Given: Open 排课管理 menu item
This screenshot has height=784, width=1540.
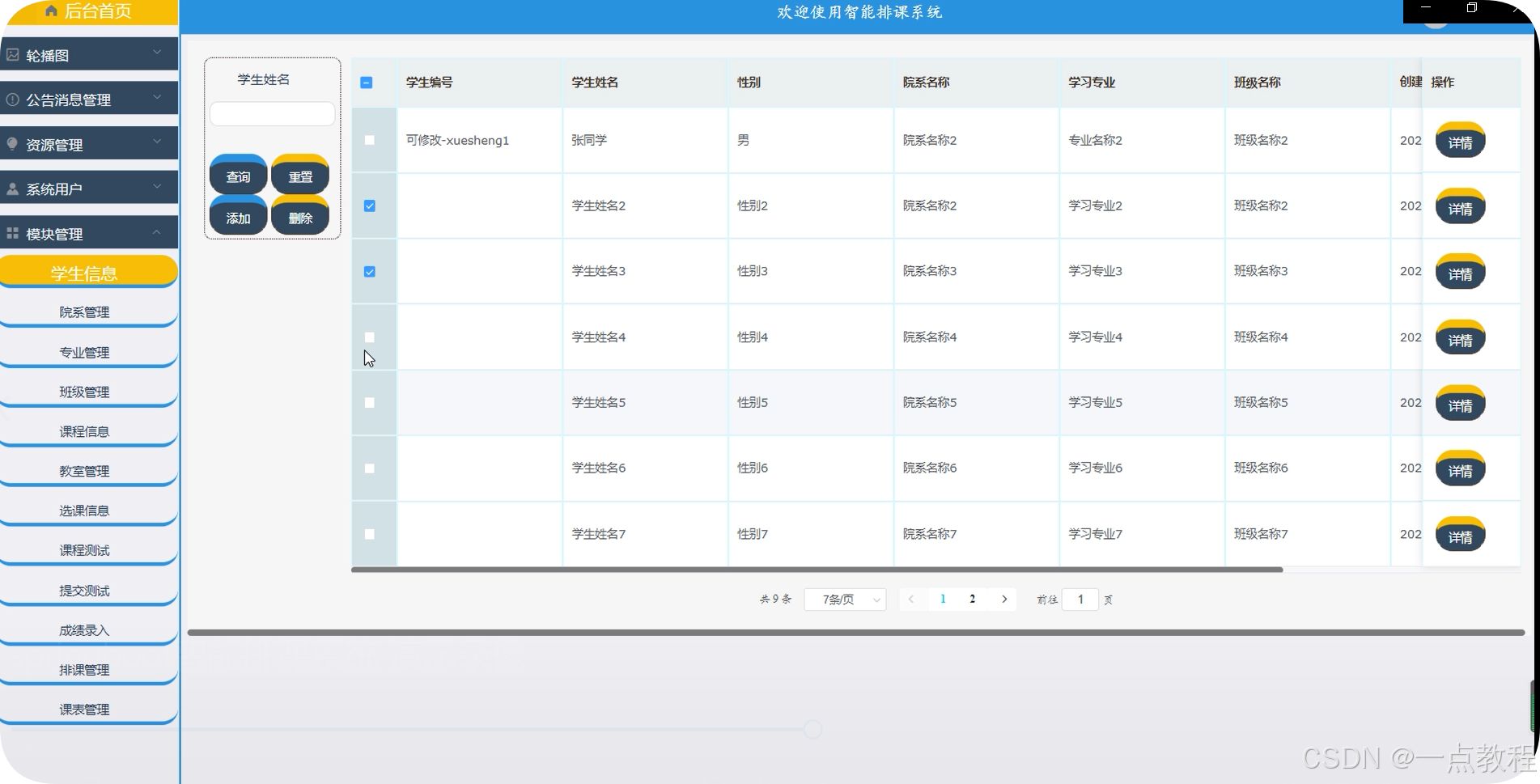Looking at the screenshot, I should click(89, 671).
